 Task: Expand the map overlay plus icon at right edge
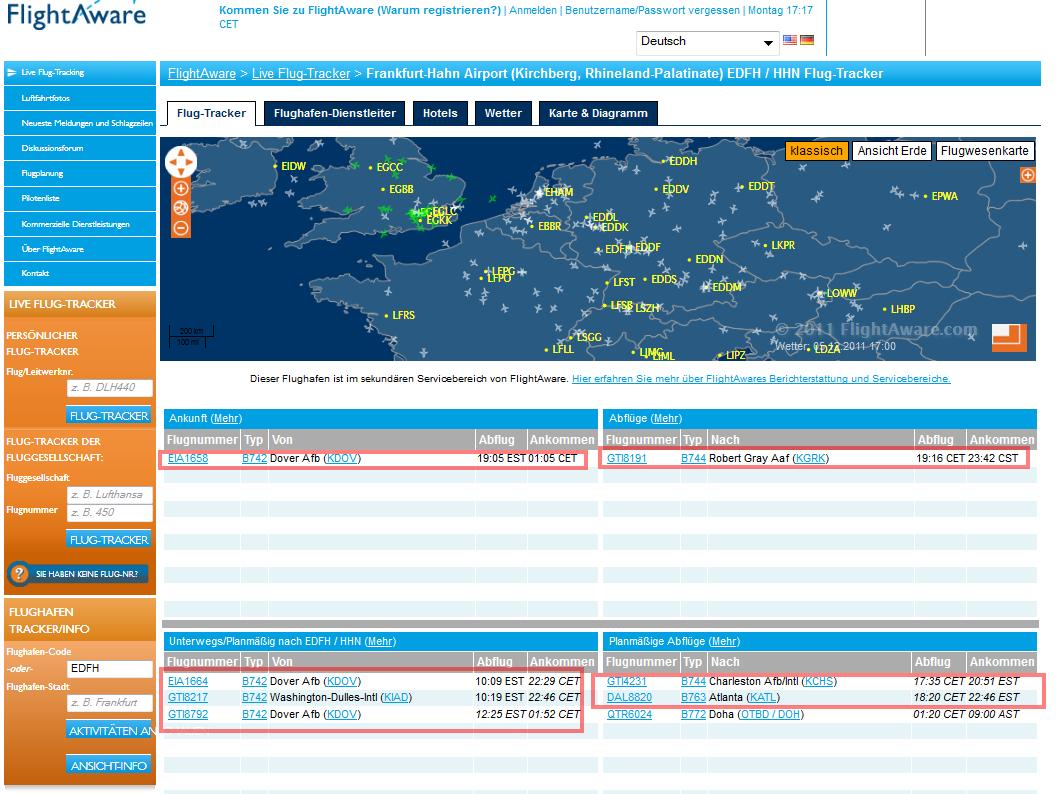click(x=1027, y=175)
